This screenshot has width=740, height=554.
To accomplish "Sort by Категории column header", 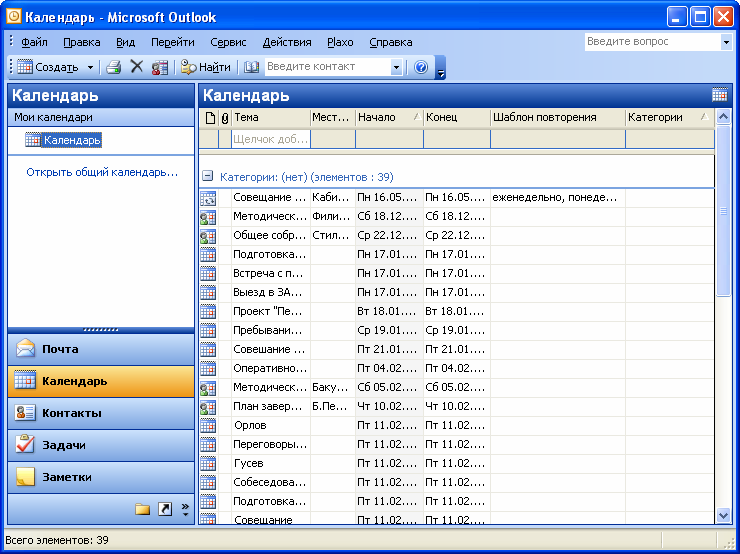I will [669, 118].
